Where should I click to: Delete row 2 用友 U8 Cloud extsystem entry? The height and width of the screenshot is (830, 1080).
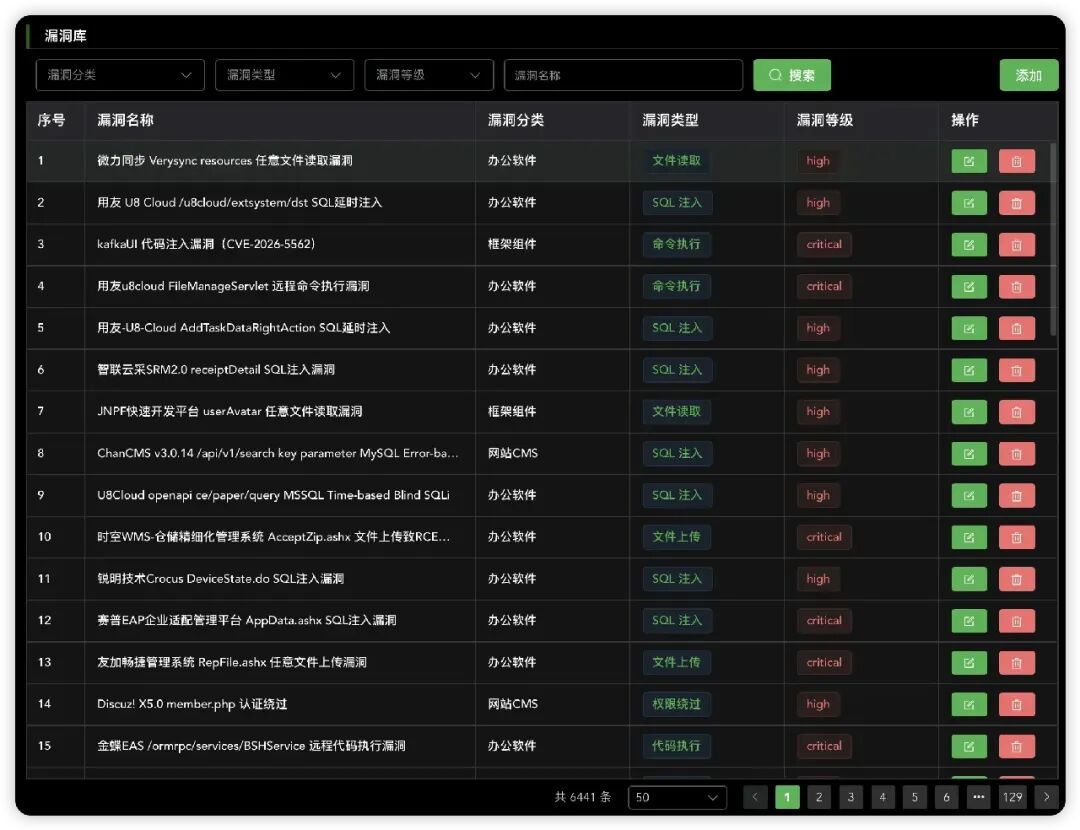[x=1016, y=203]
